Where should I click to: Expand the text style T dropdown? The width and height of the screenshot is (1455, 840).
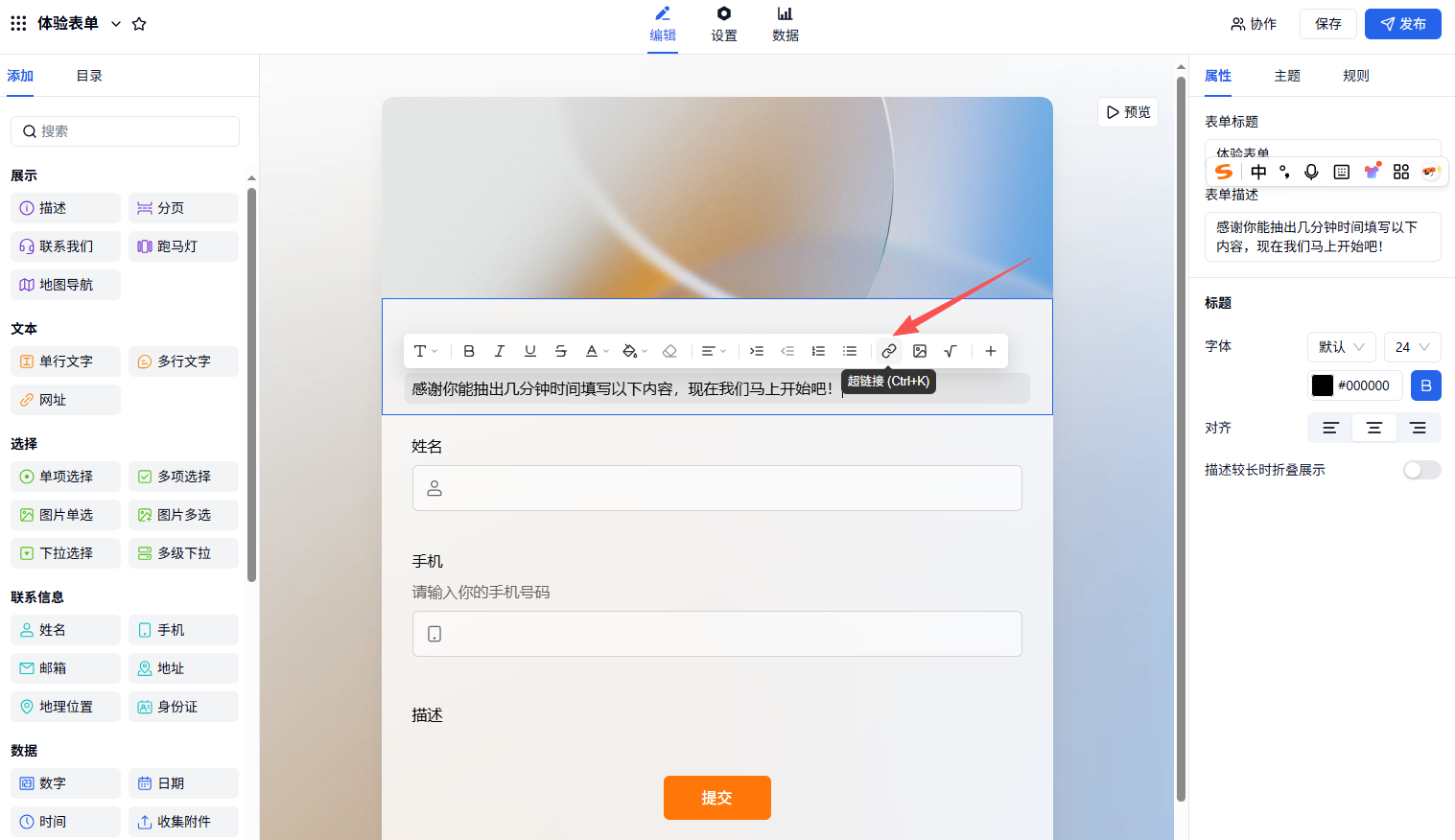[x=425, y=351]
